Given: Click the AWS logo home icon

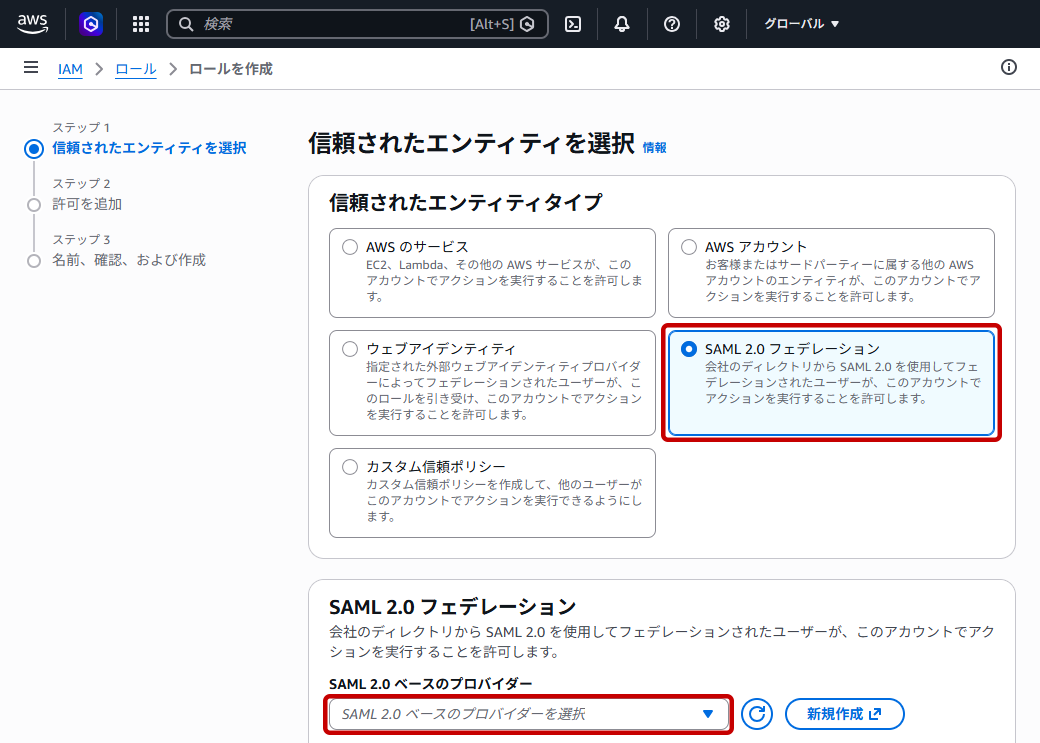Looking at the screenshot, I should pos(32,24).
